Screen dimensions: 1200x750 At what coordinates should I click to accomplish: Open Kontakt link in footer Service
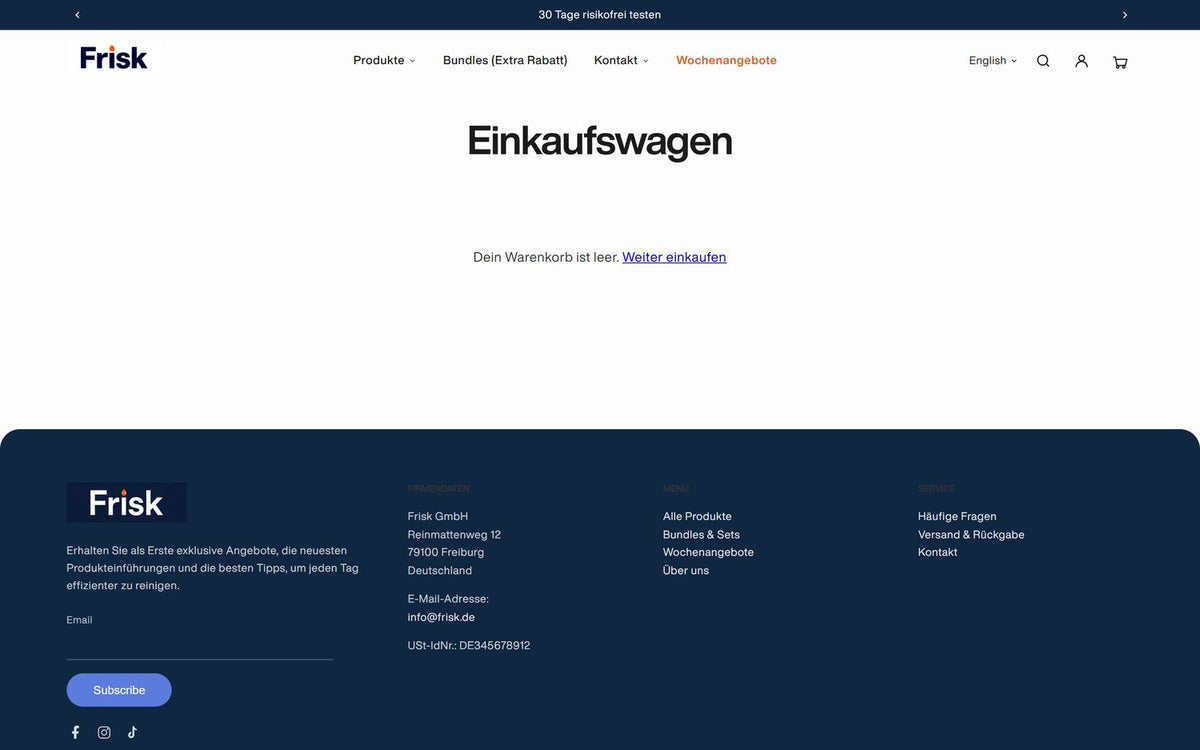click(x=938, y=552)
